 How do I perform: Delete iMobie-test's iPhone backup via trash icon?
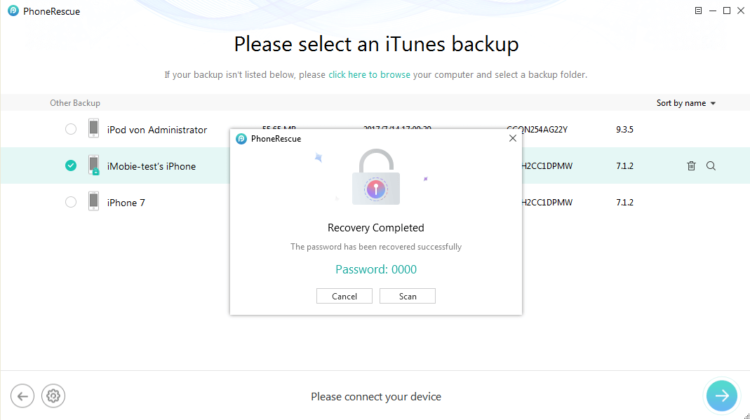691,166
